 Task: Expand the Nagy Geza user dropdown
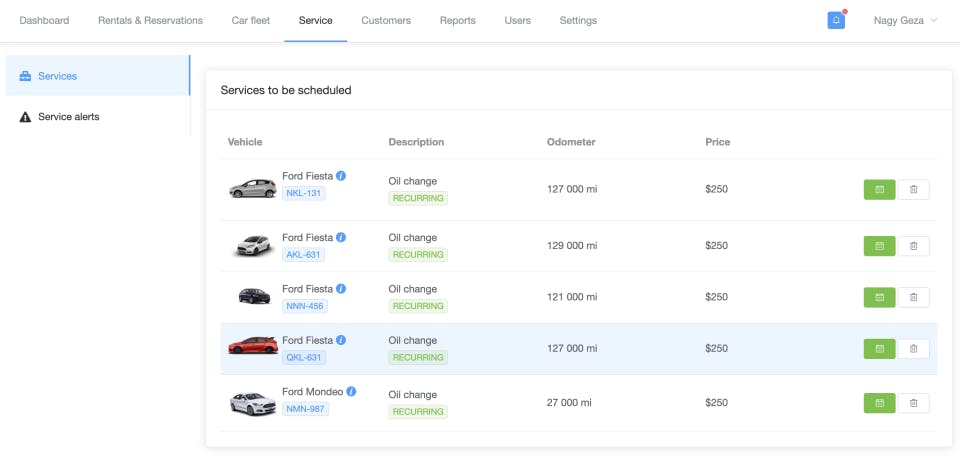906,20
